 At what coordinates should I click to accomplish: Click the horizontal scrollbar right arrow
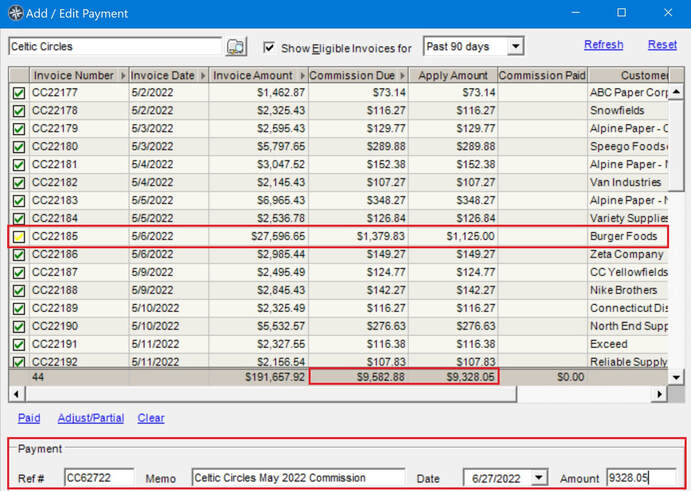659,394
